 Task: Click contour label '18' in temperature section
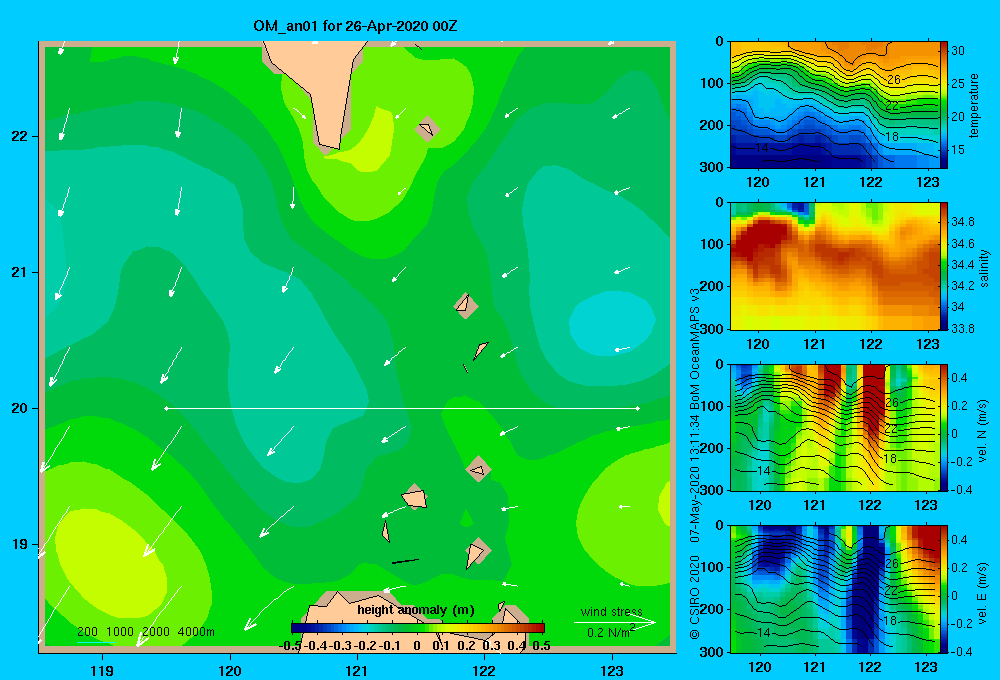[892, 137]
